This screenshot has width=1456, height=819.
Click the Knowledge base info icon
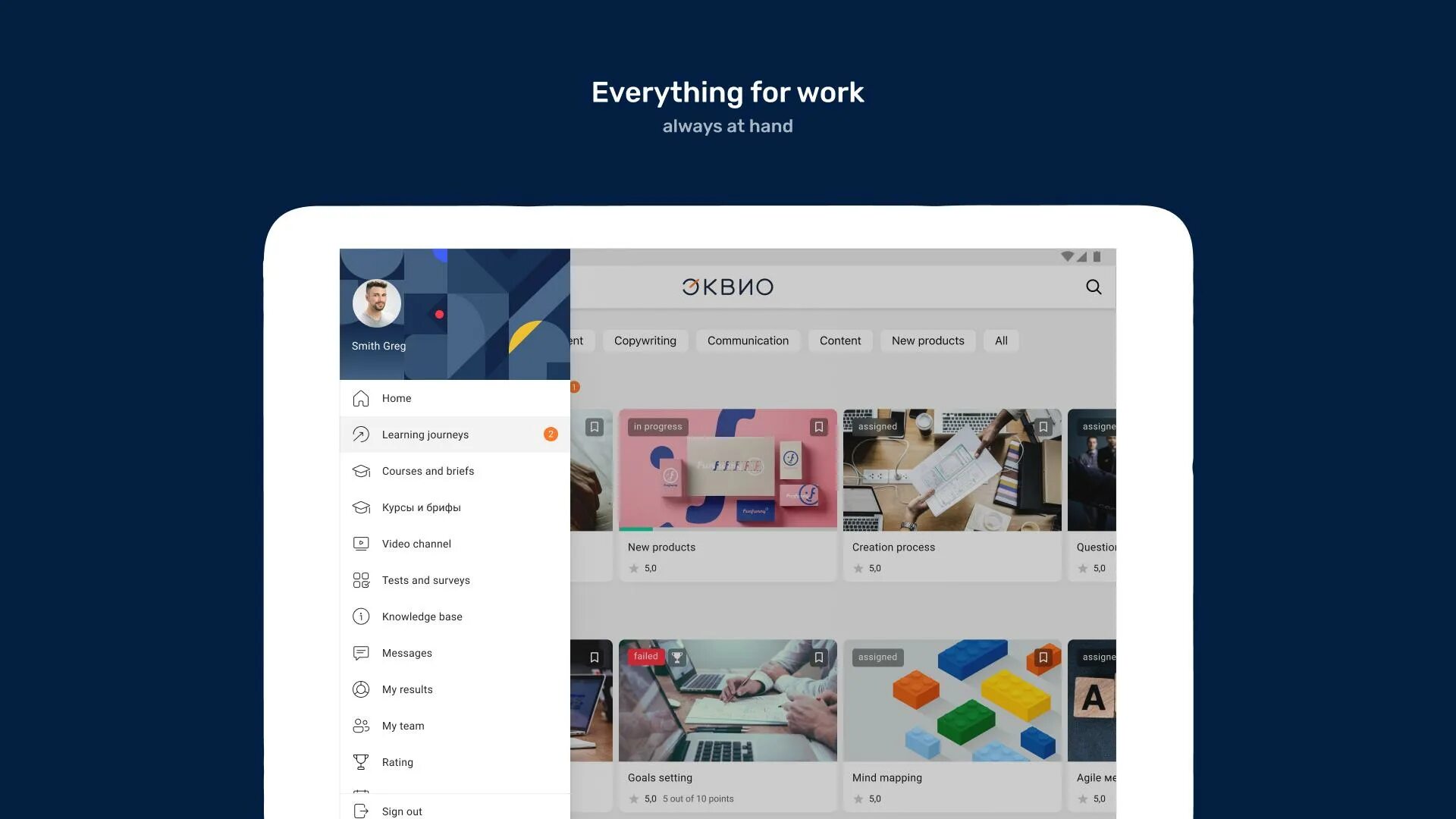[361, 617]
